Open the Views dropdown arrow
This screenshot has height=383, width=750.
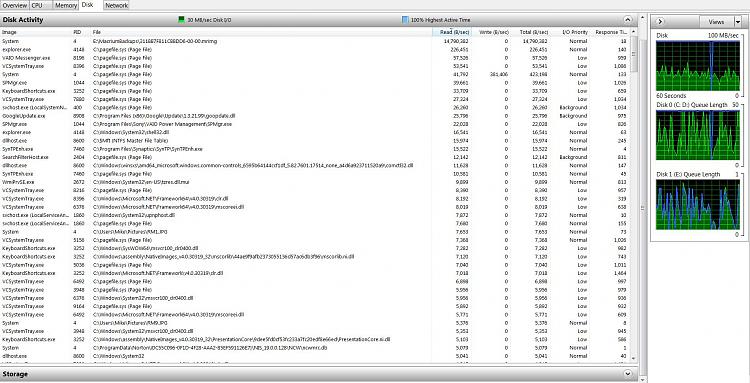pos(737,22)
